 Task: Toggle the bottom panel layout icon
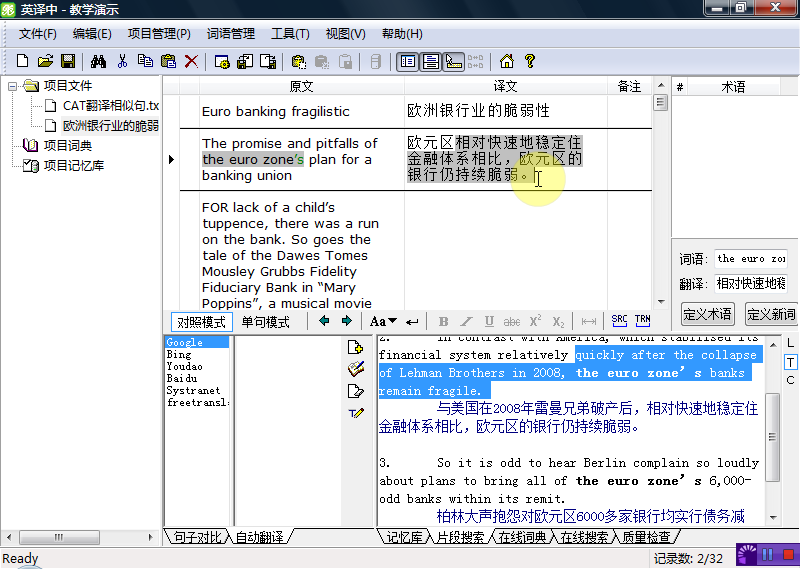pos(431,62)
